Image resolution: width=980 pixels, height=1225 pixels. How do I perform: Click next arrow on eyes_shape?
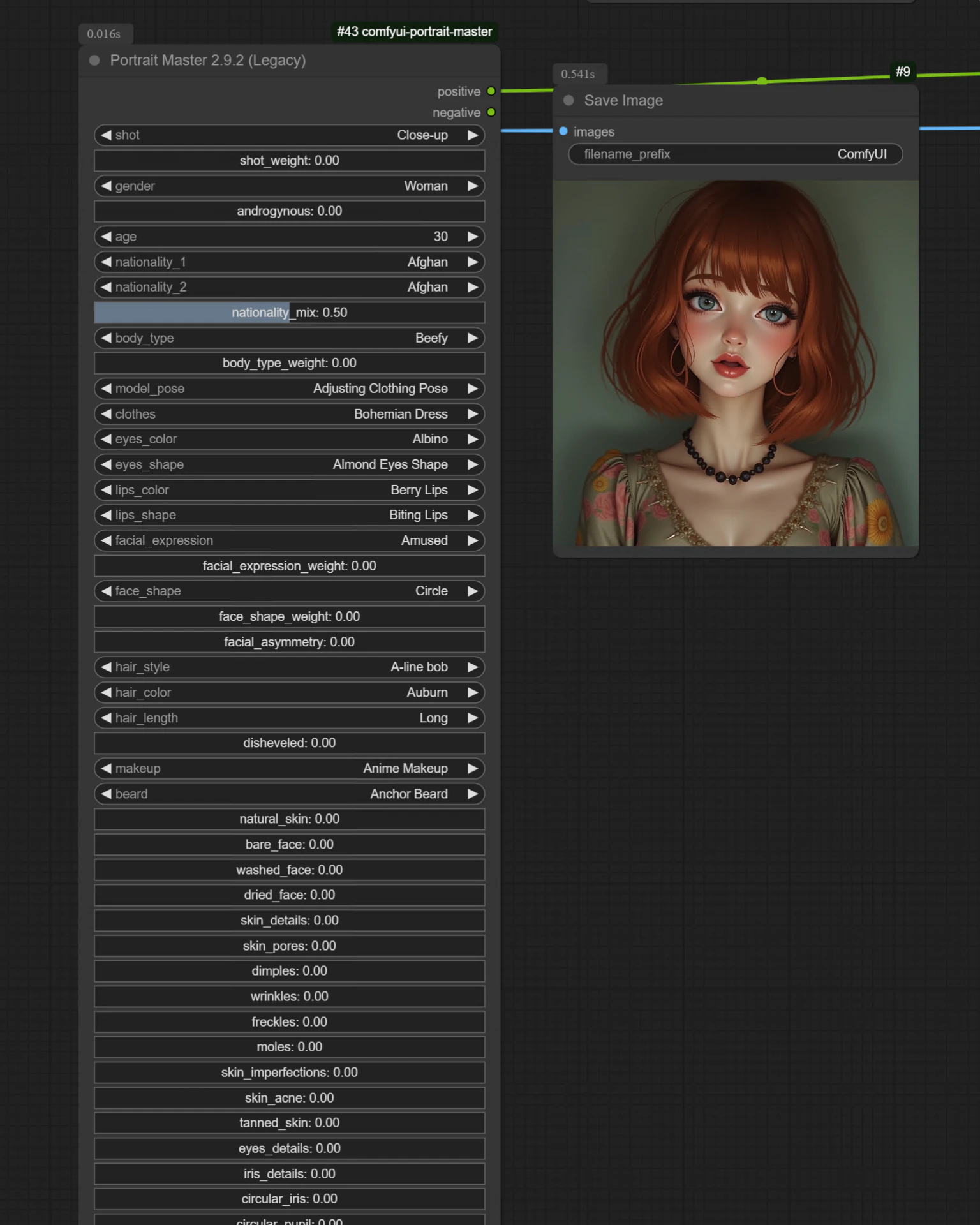[473, 464]
